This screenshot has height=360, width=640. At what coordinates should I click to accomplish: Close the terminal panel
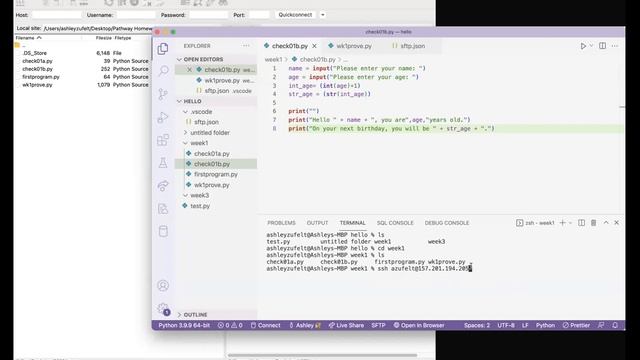[617, 222]
